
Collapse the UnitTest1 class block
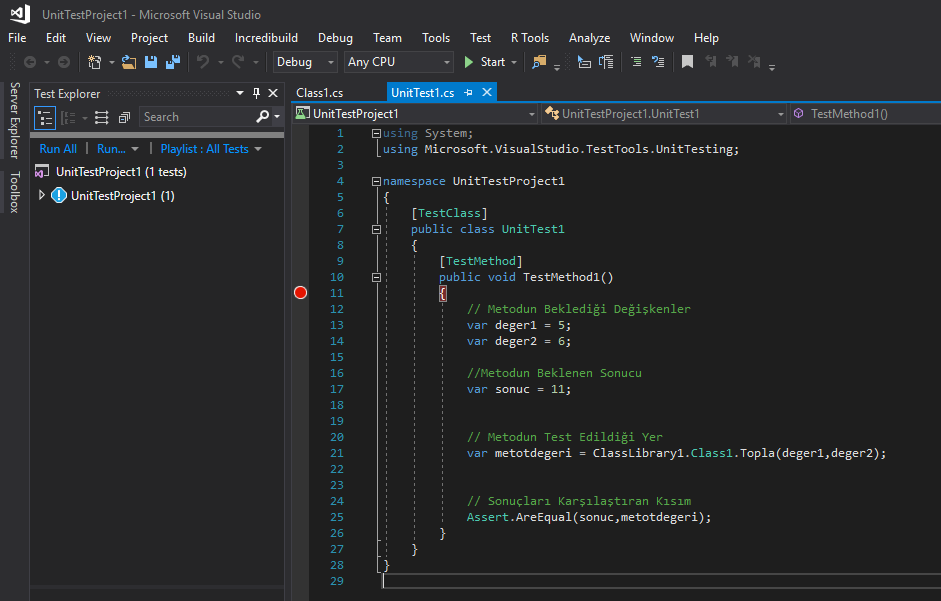coord(376,229)
